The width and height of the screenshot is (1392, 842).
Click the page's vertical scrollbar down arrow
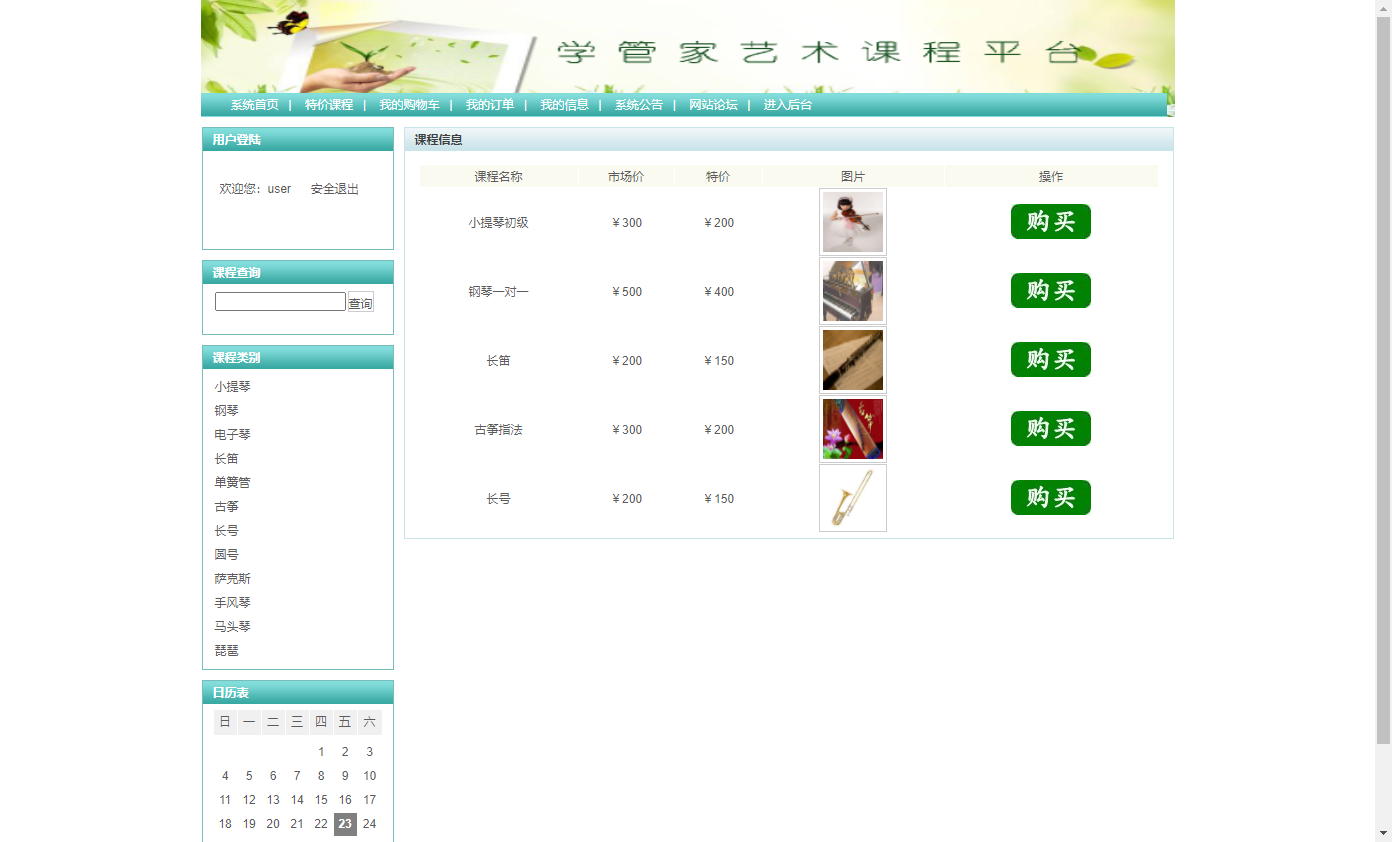(1383, 833)
